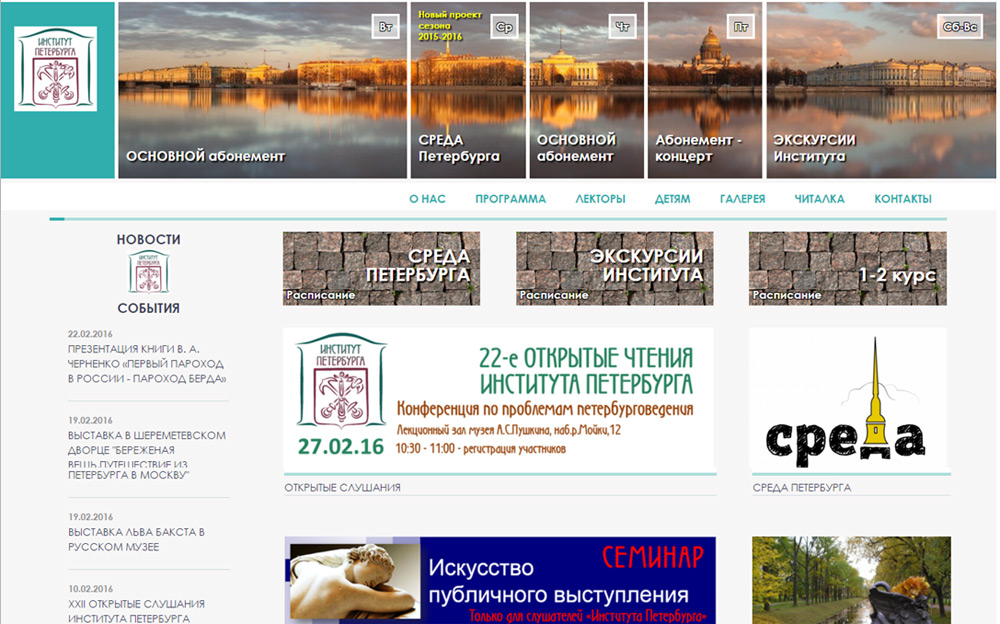The image size is (1000, 624).
Task: Open the Tuesday ОСНОВНОЙ абонемент banner
Action: point(262,90)
